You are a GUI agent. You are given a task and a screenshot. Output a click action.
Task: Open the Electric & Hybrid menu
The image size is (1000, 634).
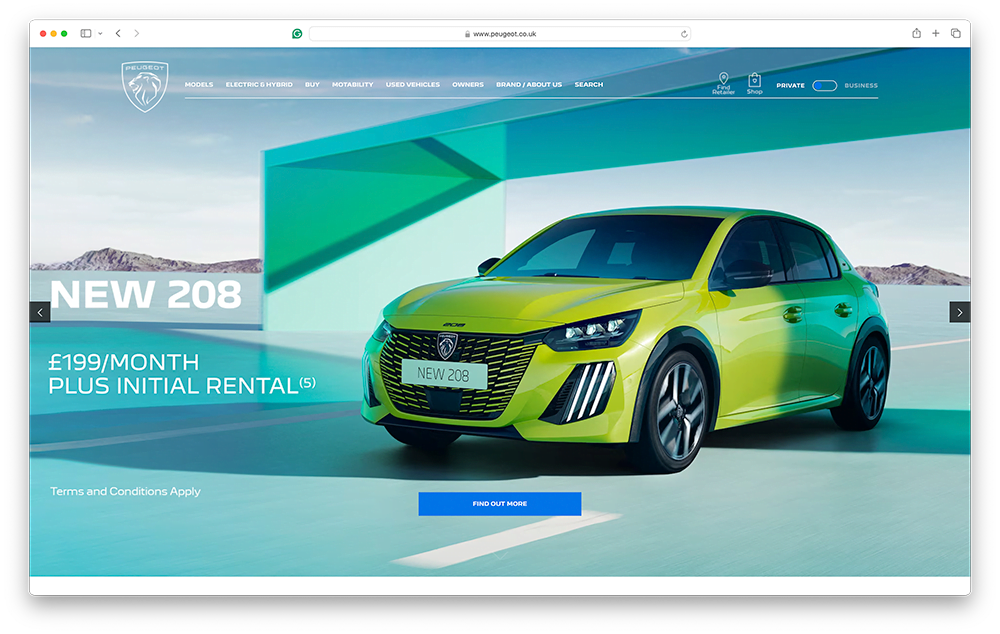[259, 84]
